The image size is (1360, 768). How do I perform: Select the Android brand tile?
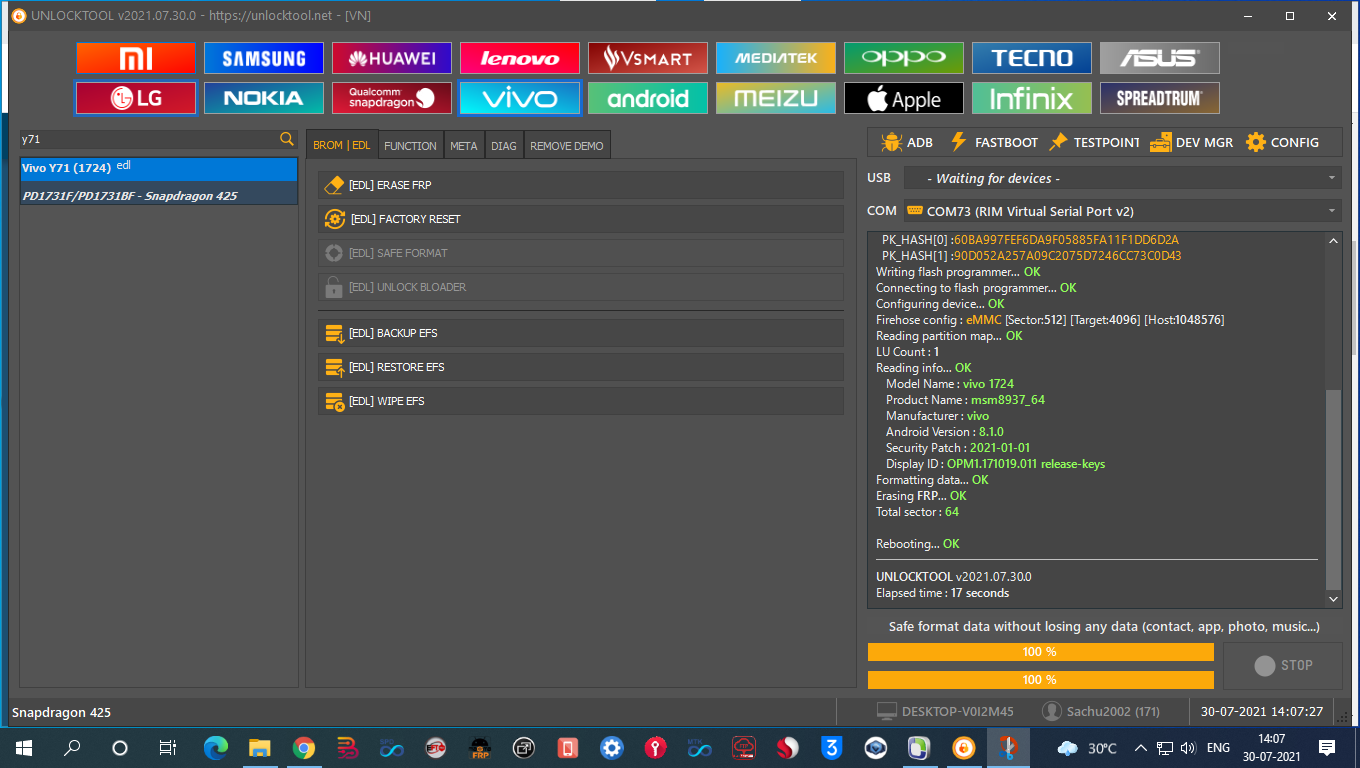[648, 98]
